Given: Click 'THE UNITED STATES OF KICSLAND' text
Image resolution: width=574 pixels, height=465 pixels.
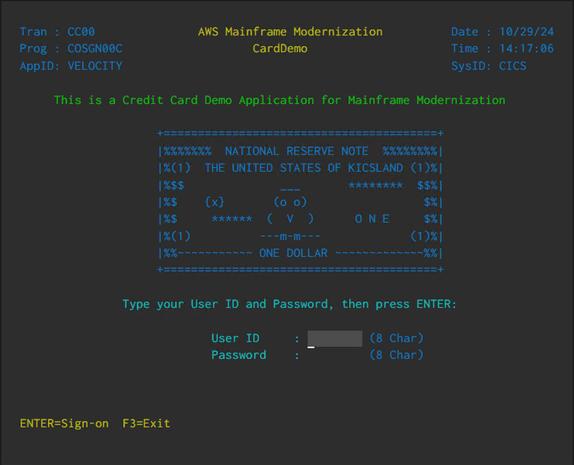Looking at the screenshot, I should pos(304,168).
